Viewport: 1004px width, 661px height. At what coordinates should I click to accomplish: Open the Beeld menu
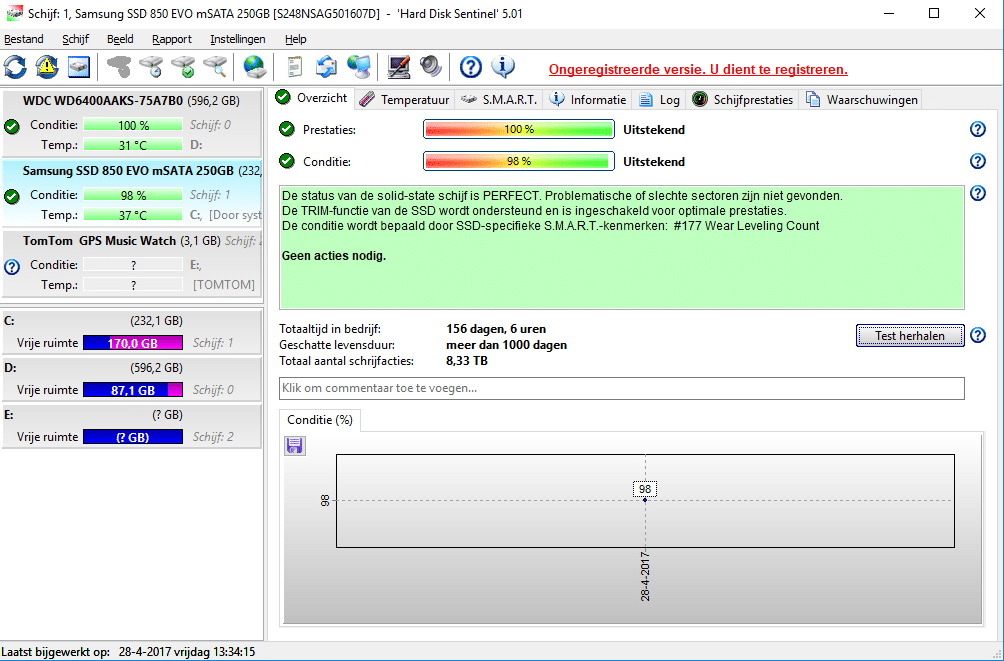point(120,39)
